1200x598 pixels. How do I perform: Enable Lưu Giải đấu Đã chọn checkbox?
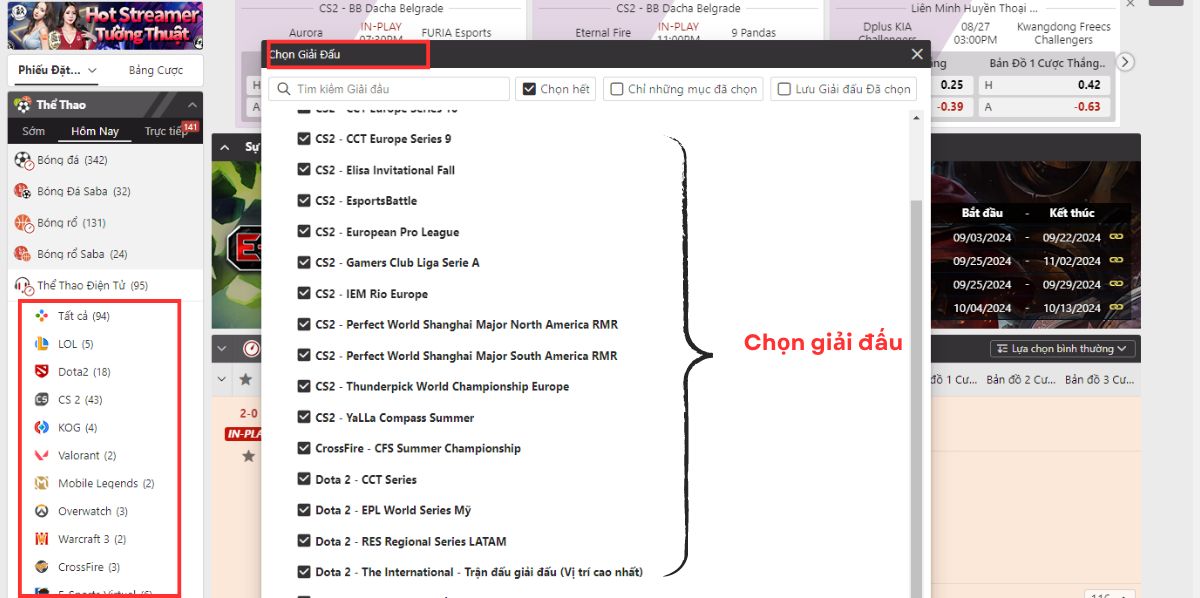(x=785, y=89)
